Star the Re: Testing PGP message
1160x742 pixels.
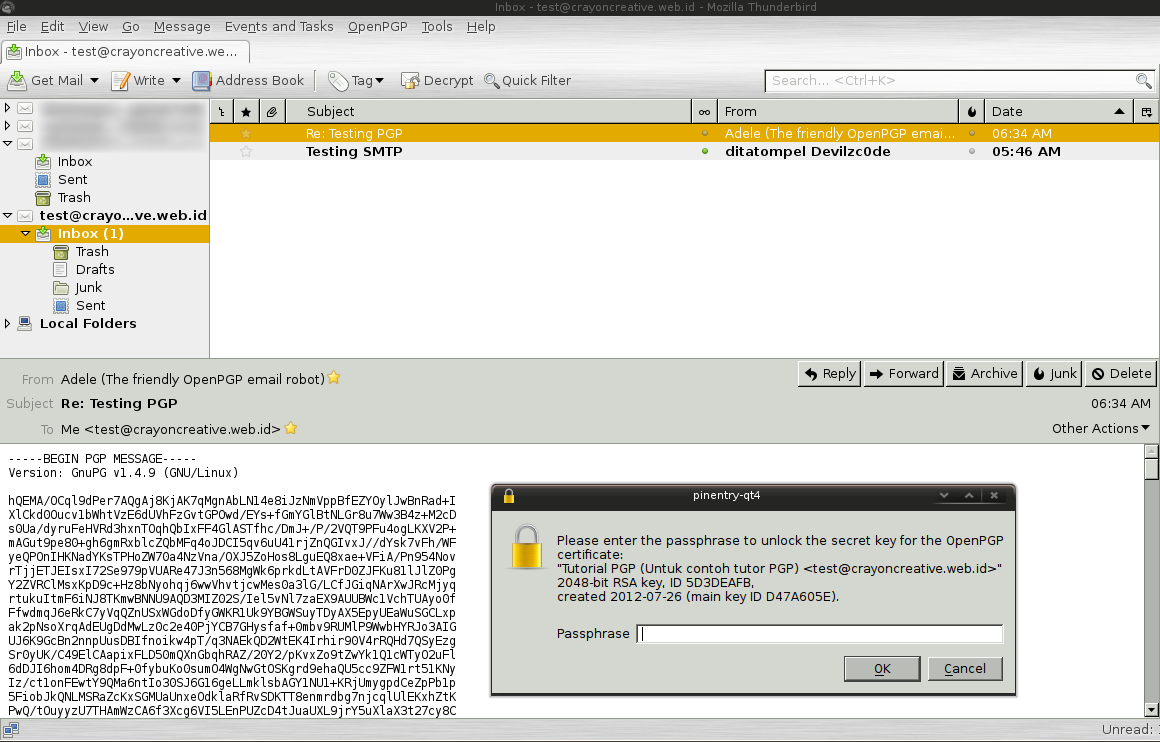tap(246, 134)
